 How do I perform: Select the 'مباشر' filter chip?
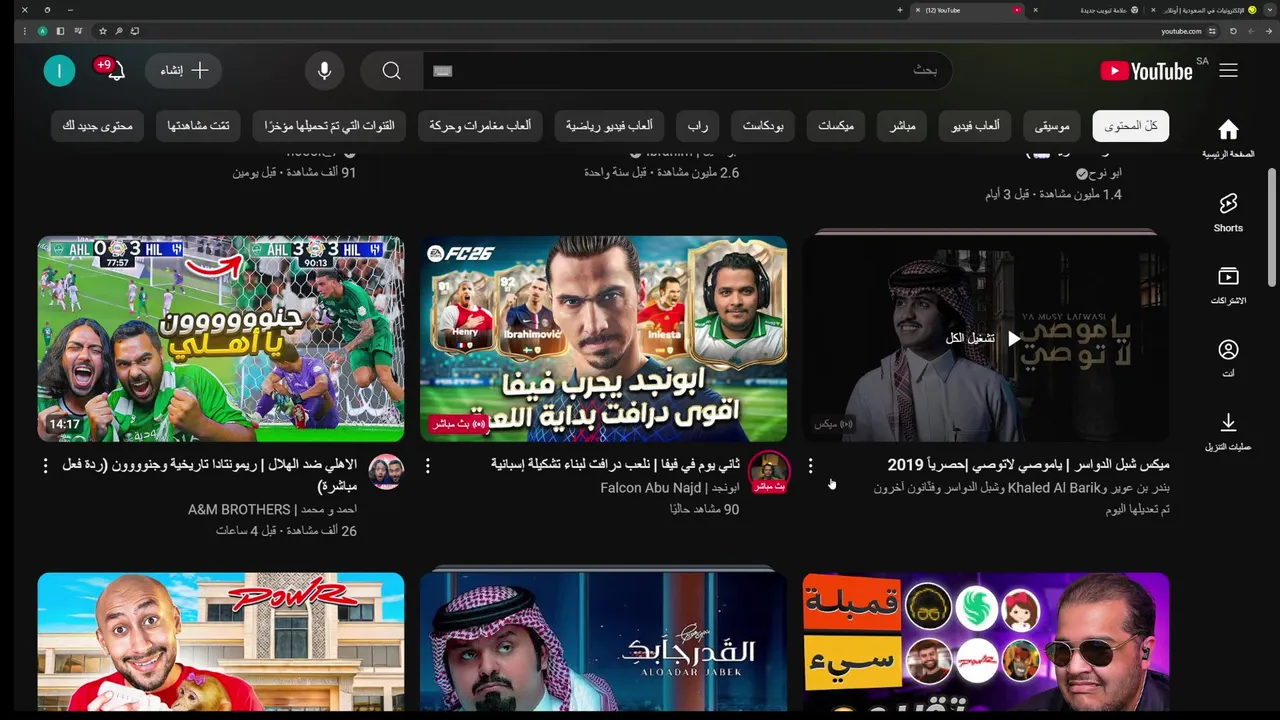tap(903, 126)
